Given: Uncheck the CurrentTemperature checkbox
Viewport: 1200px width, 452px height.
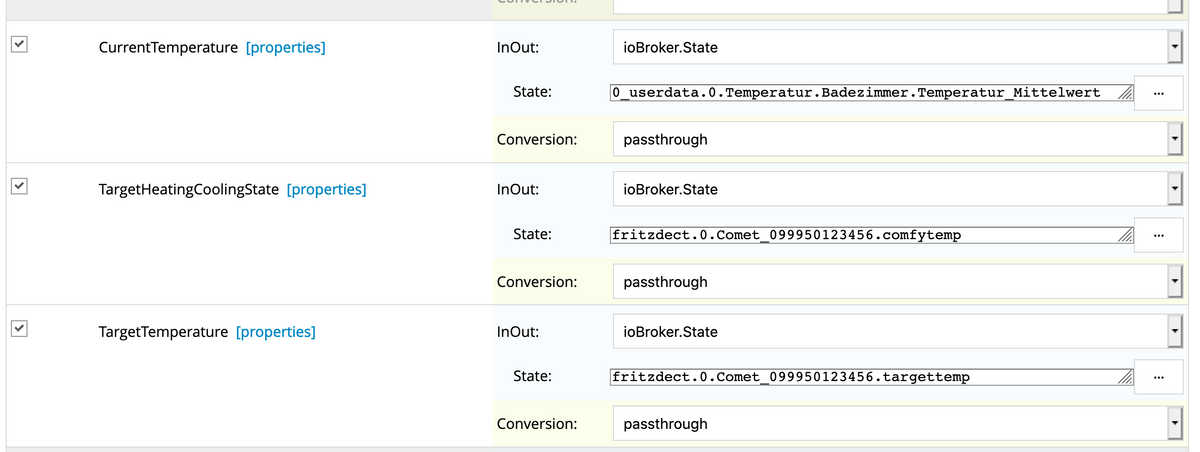Looking at the screenshot, I should [x=19, y=45].
